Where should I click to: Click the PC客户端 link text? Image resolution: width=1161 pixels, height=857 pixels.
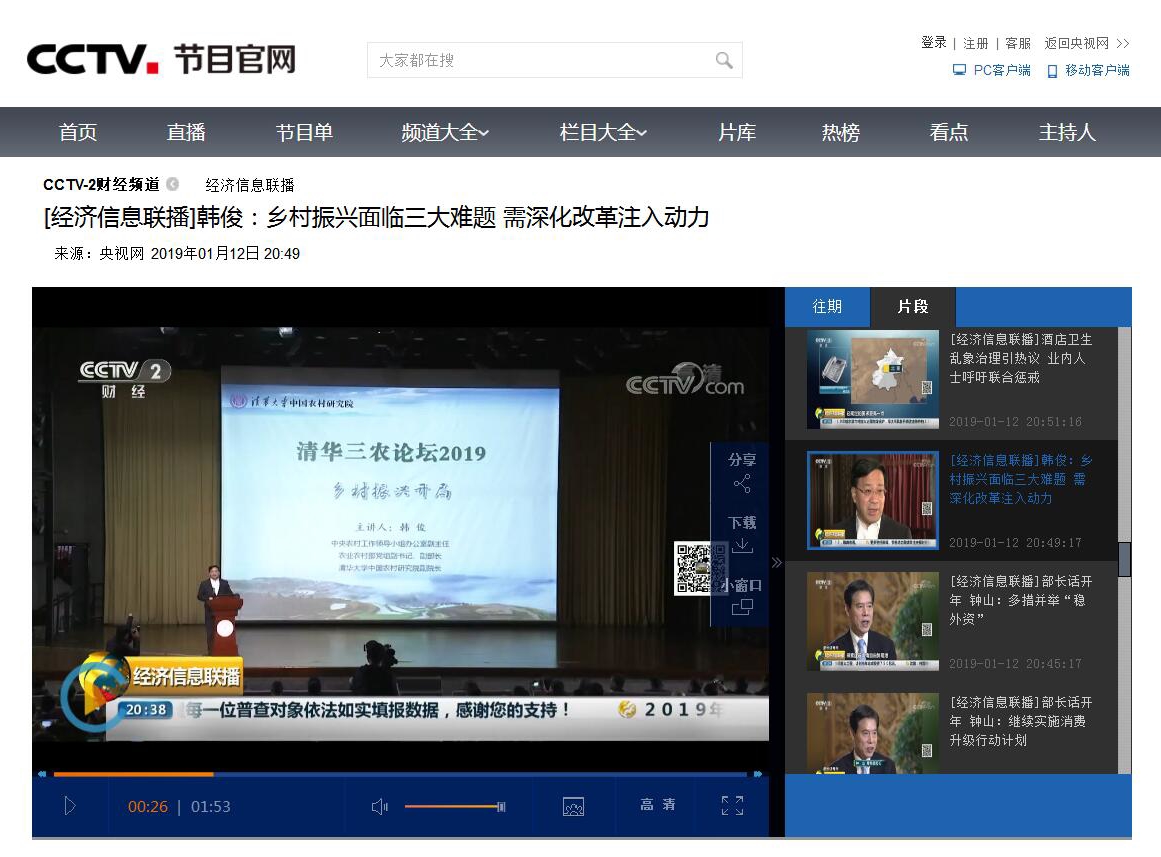coord(1002,70)
